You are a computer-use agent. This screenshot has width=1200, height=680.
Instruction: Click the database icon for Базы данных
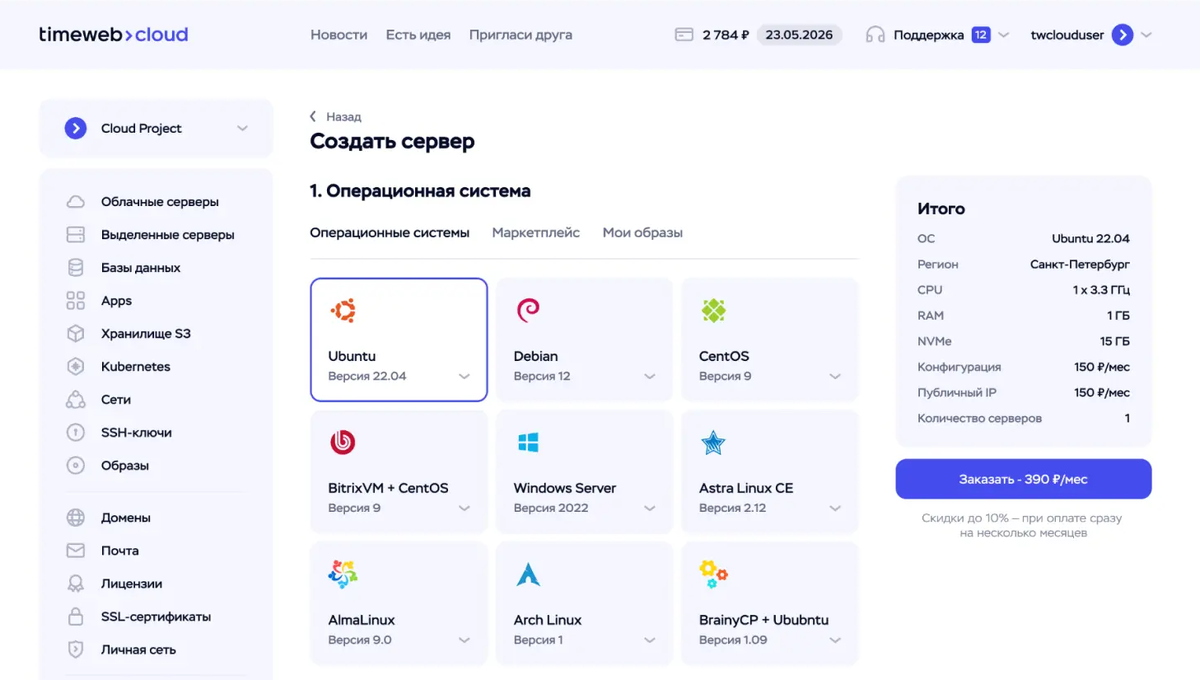(76, 268)
